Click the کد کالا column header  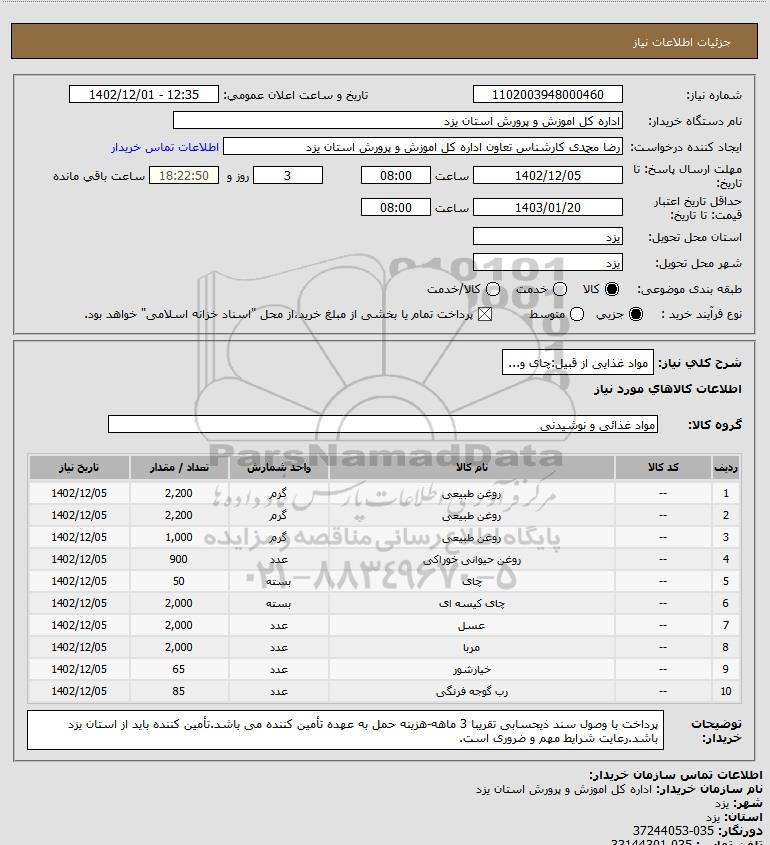pyautogui.click(x=663, y=467)
